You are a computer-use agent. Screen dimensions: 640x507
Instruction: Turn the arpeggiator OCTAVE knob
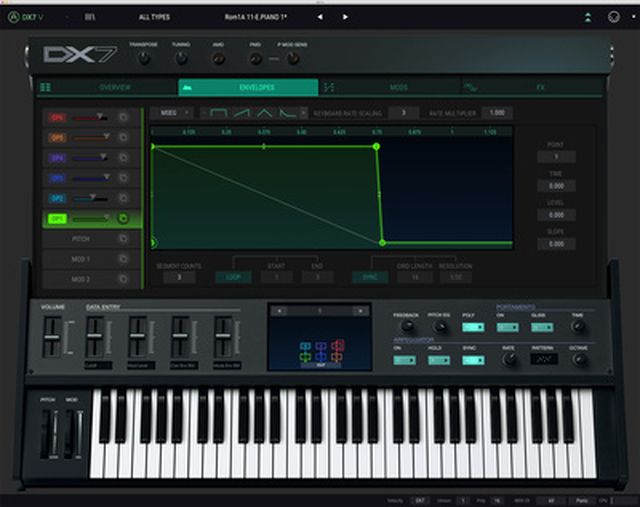tap(578, 359)
